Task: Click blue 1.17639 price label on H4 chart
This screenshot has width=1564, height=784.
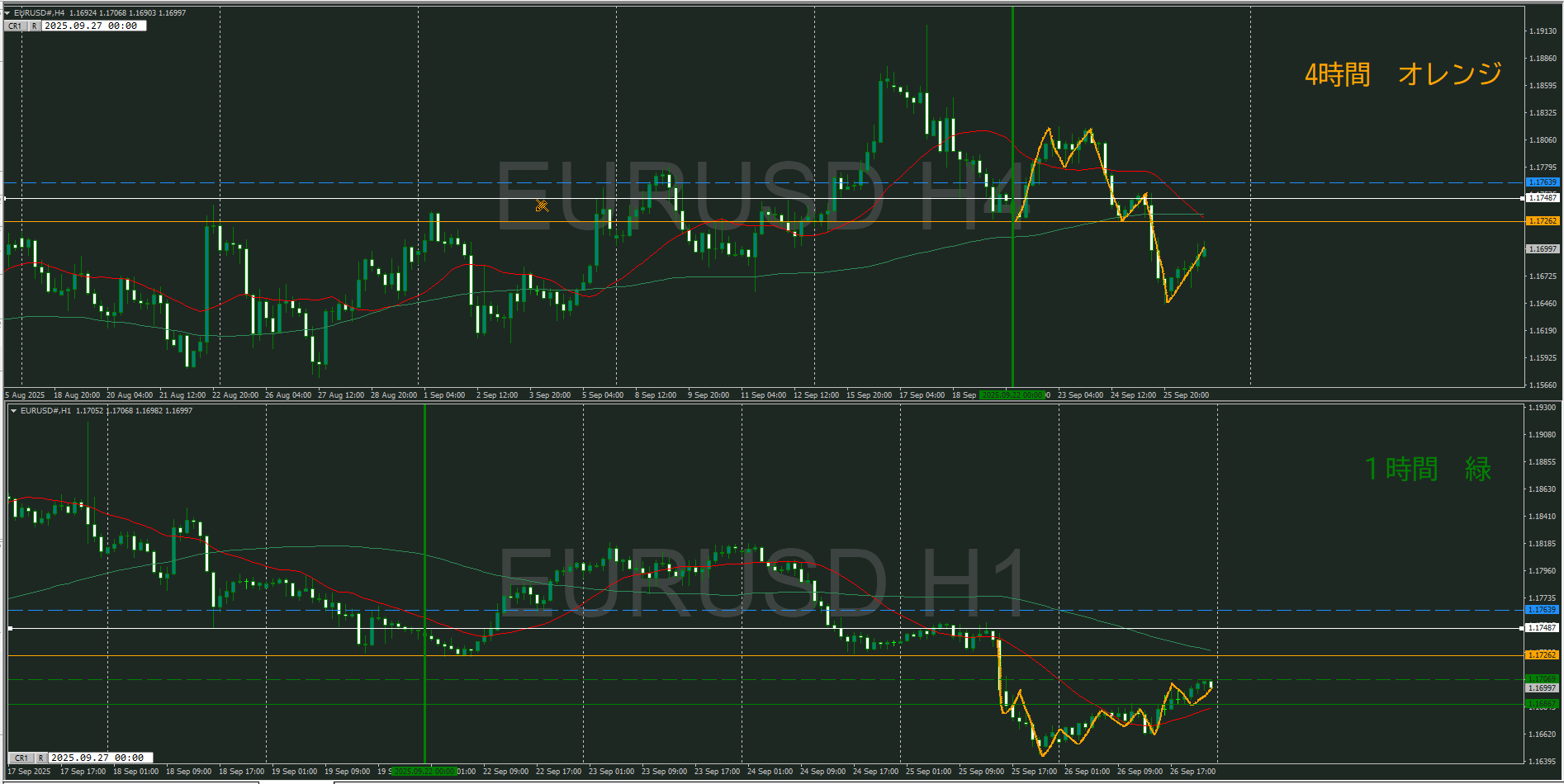Action: [x=1542, y=182]
